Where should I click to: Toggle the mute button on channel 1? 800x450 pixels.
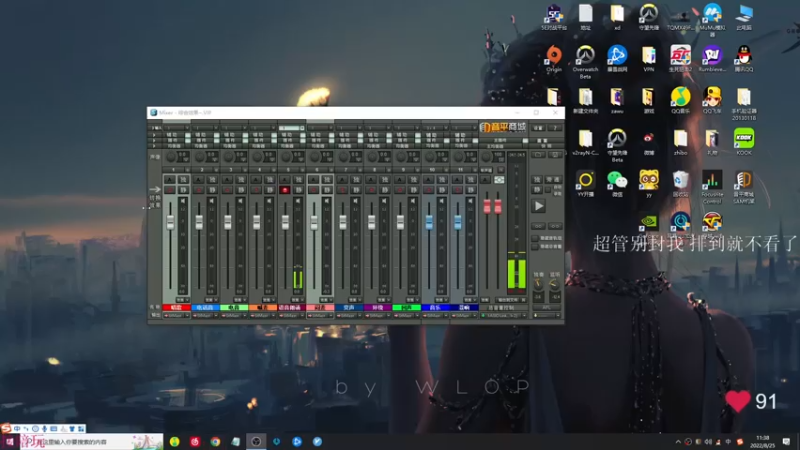(183, 190)
